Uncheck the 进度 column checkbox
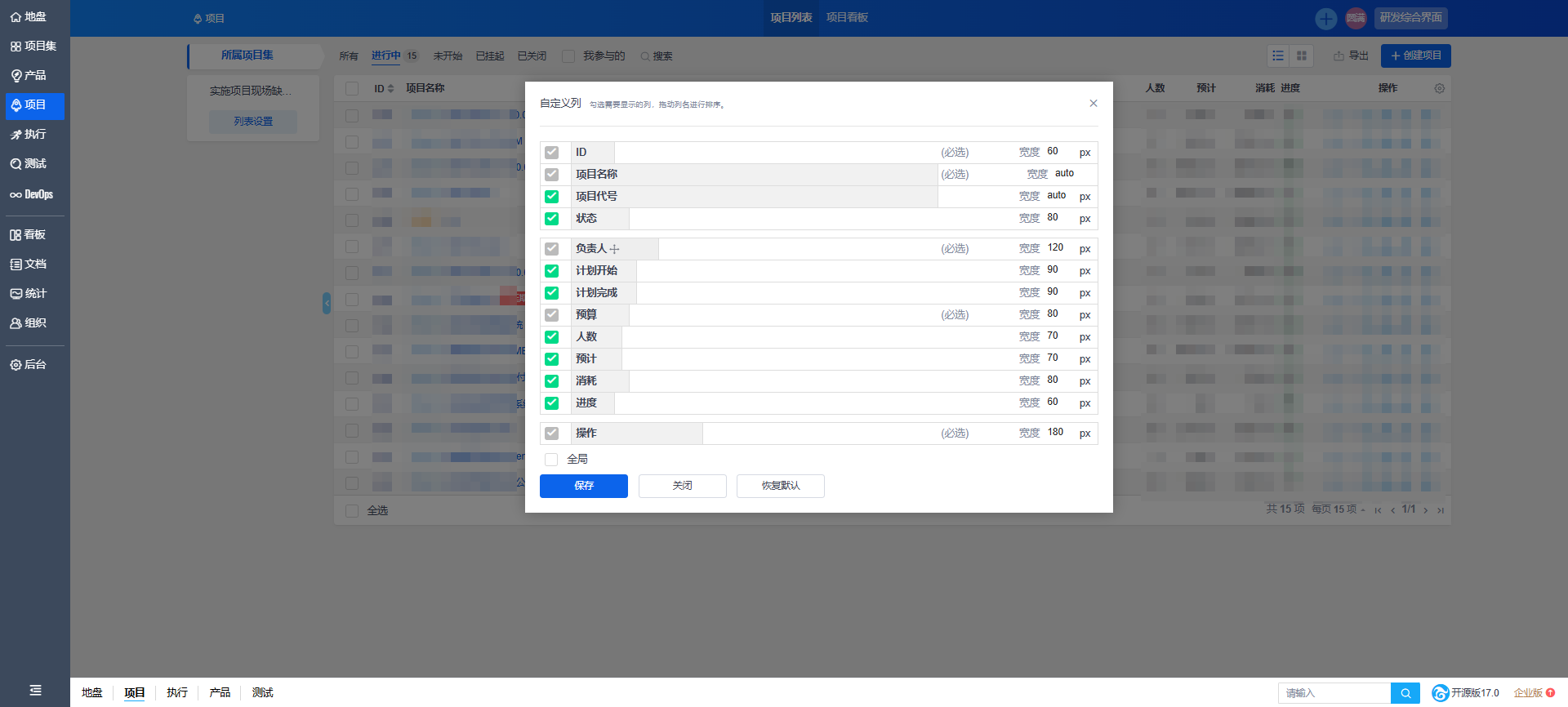This screenshot has height=707, width=1568. [x=552, y=402]
